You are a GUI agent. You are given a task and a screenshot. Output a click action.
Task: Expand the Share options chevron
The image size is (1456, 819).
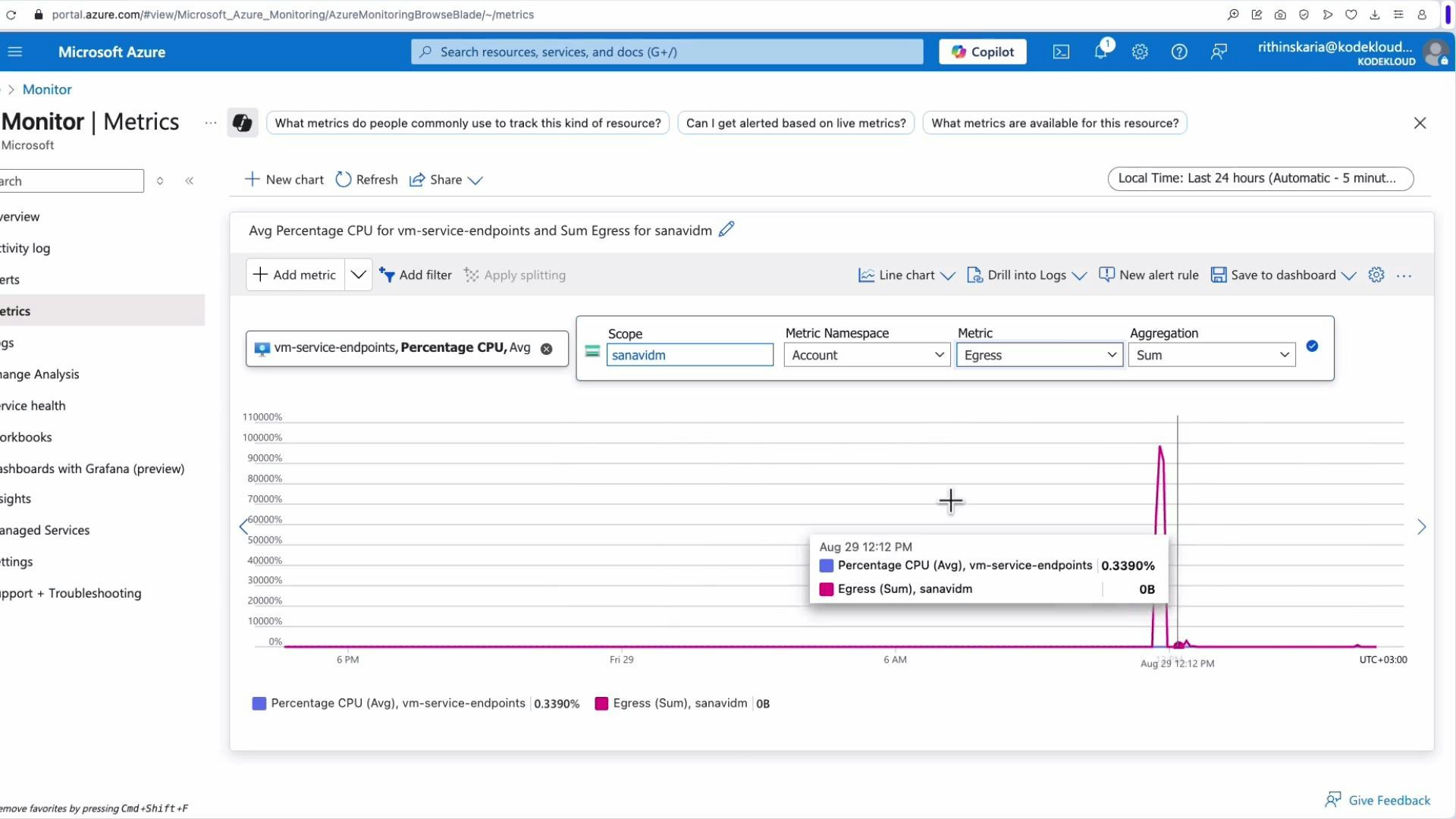[476, 180]
